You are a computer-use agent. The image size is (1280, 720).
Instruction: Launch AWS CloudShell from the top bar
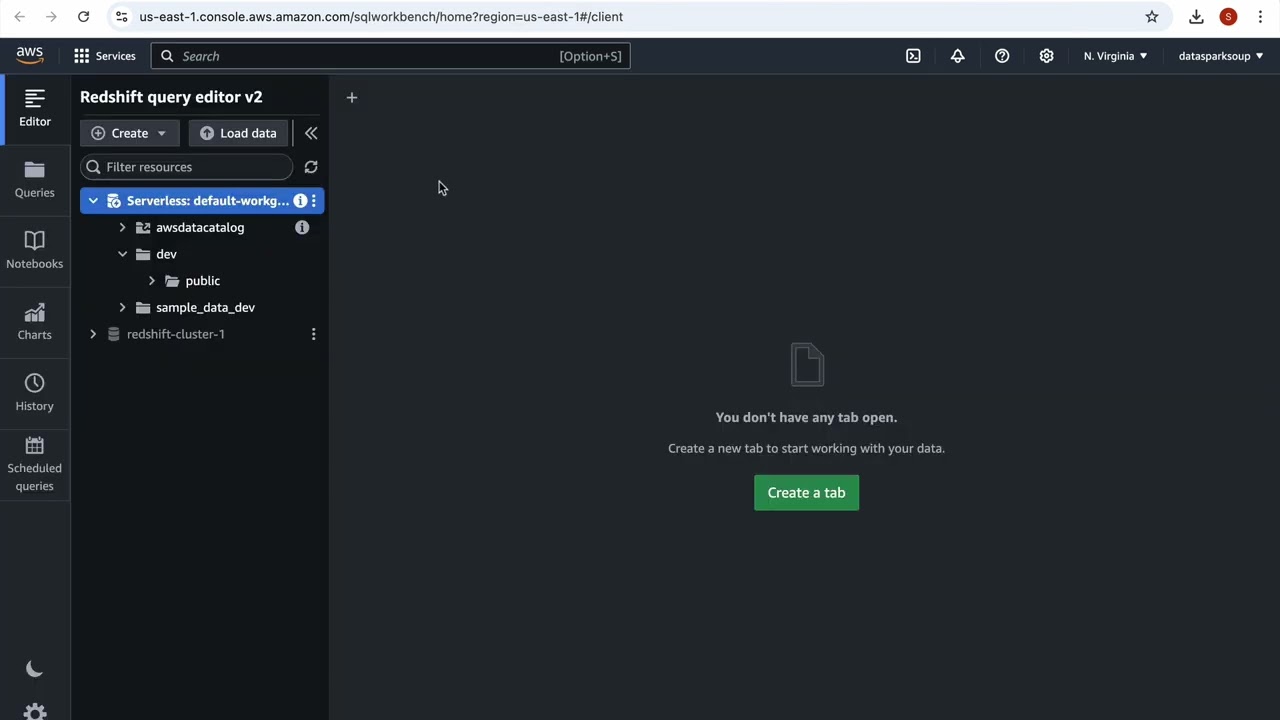pos(913,56)
